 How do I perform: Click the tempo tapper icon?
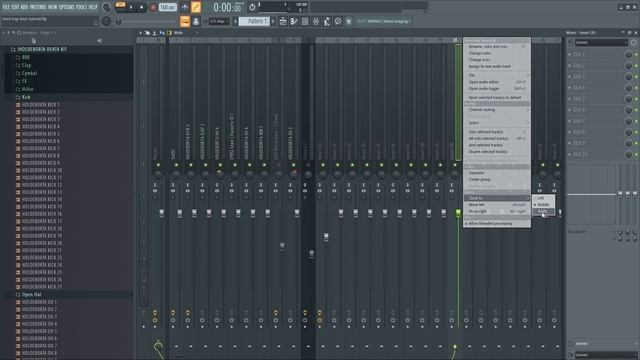click(x=338, y=21)
